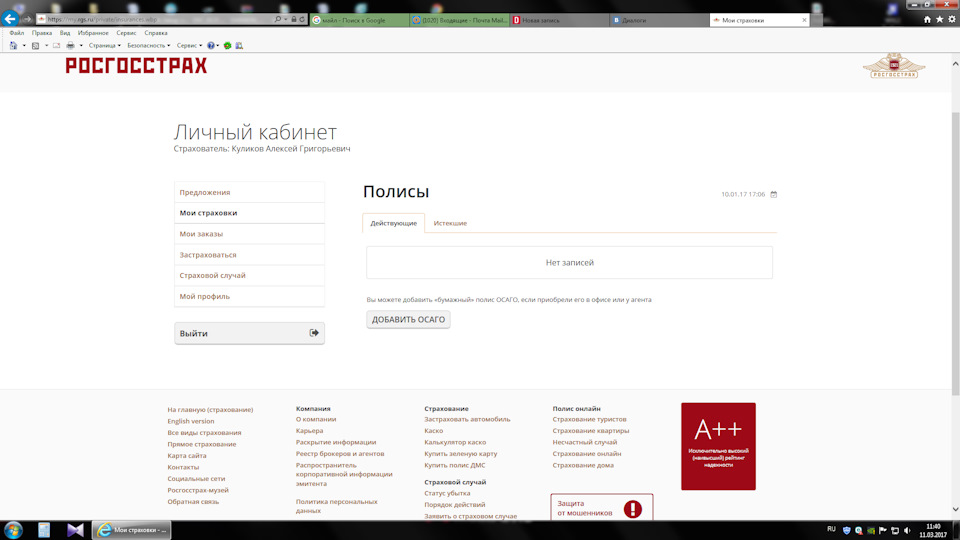Expand the Home toolbar icon dropdown arrow

point(24,45)
